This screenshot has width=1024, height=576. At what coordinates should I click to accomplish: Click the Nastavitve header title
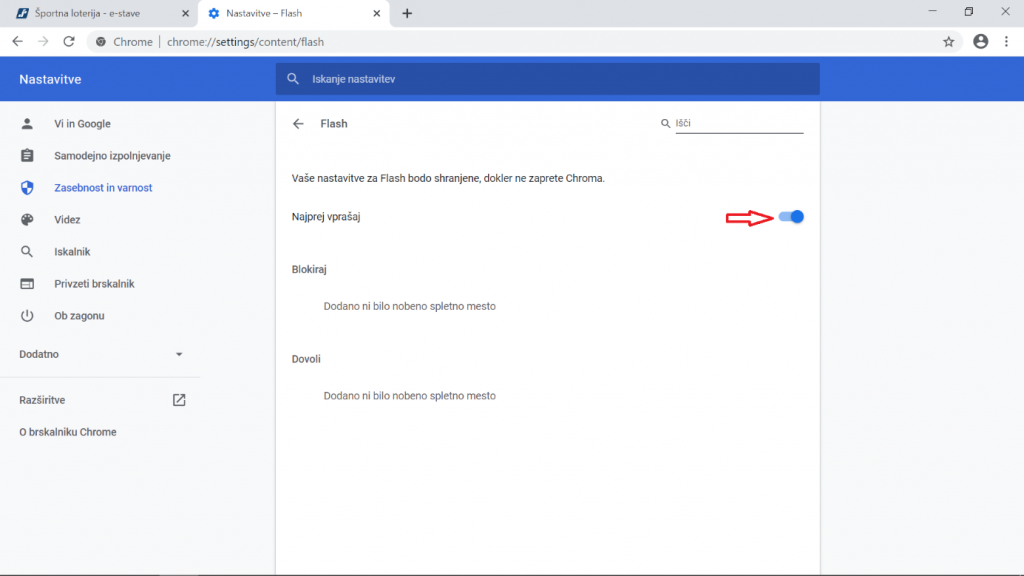pyautogui.click(x=50, y=79)
